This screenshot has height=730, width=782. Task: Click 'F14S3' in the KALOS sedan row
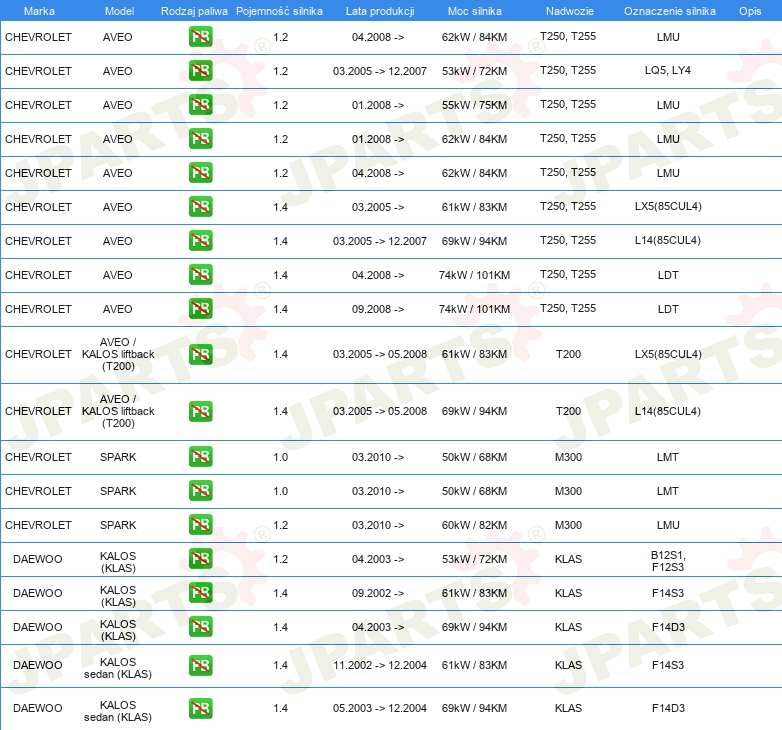coord(668,665)
